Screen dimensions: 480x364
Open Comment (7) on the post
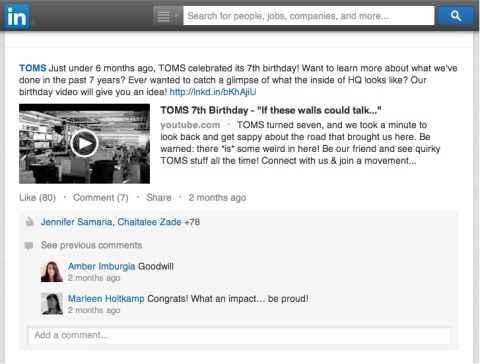101,198
